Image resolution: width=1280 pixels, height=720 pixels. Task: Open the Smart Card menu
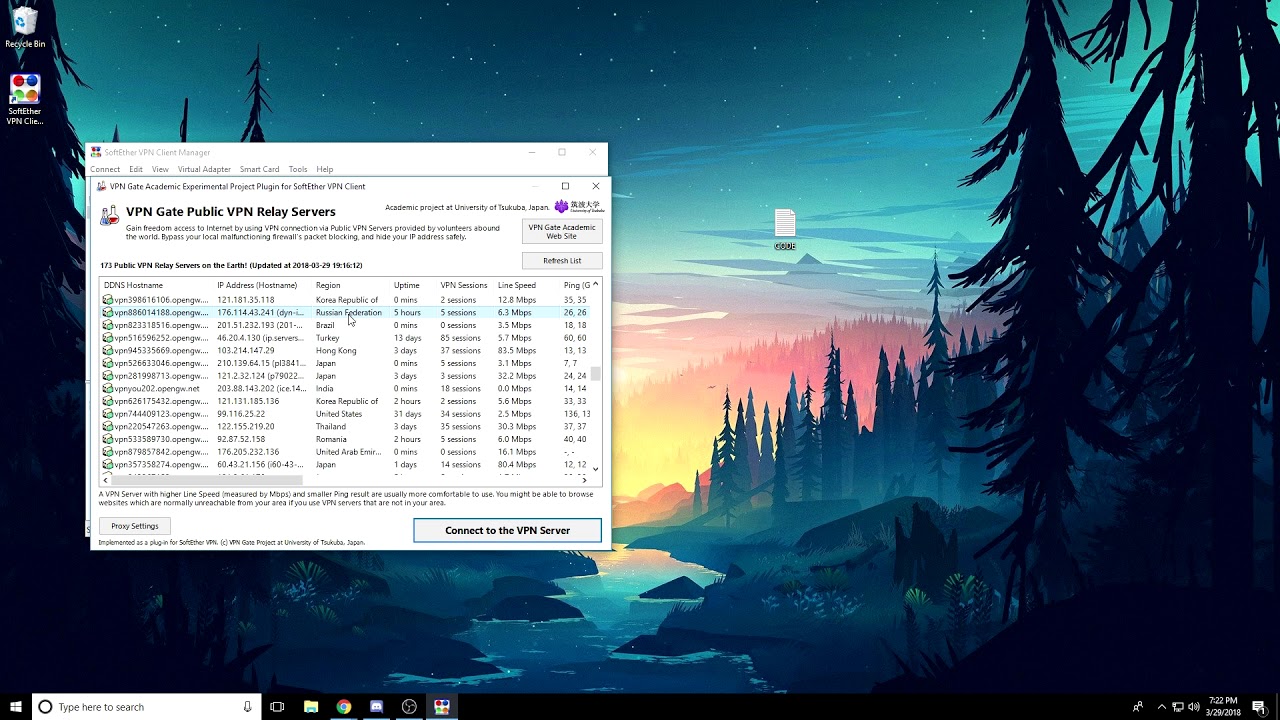[259, 169]
